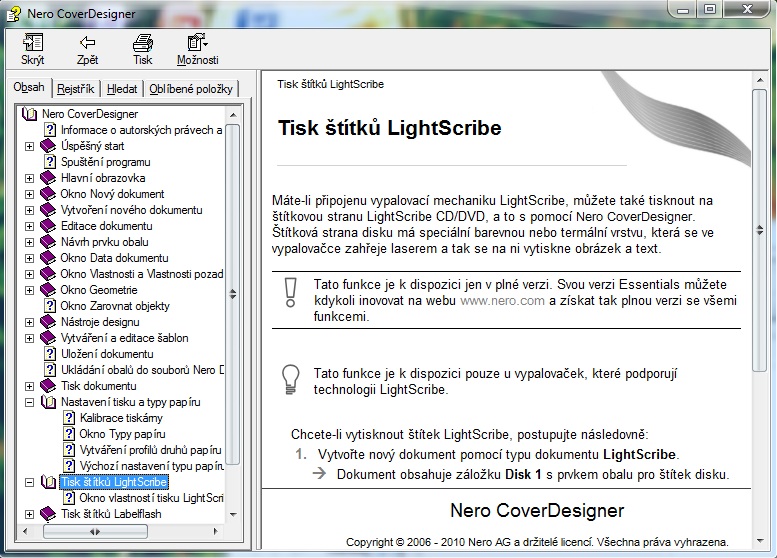The height and width of the screenshot is (558, 777).
Task: Expand the Nástroje designu node
Action: point(29,323)
